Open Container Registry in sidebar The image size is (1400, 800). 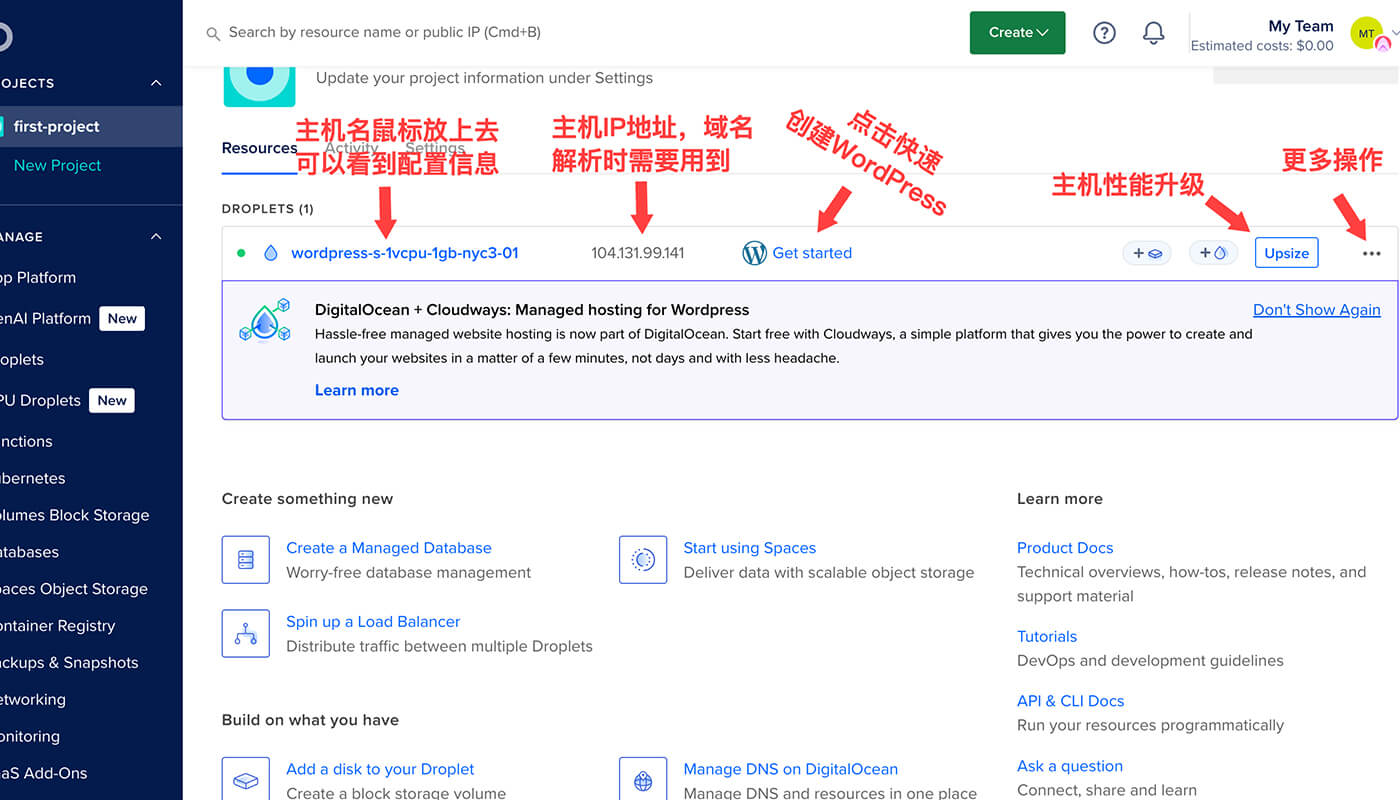click(57, 626)
